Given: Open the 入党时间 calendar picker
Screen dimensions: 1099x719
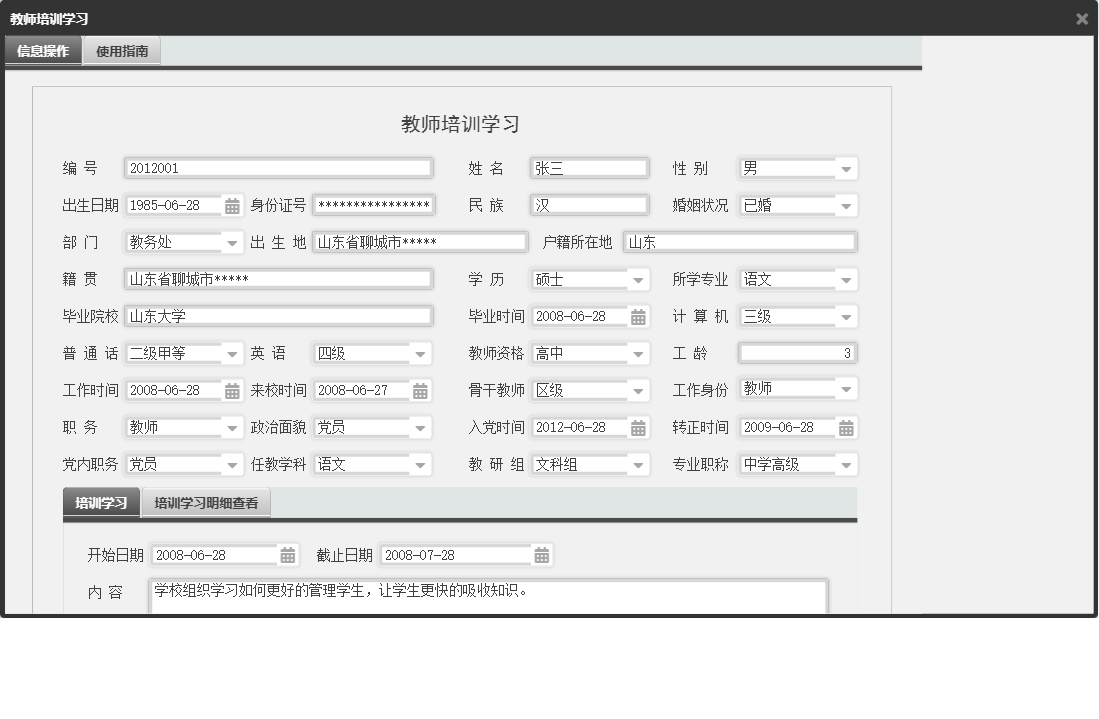Looking at the screenshot, I should click(x=636, y=426).
